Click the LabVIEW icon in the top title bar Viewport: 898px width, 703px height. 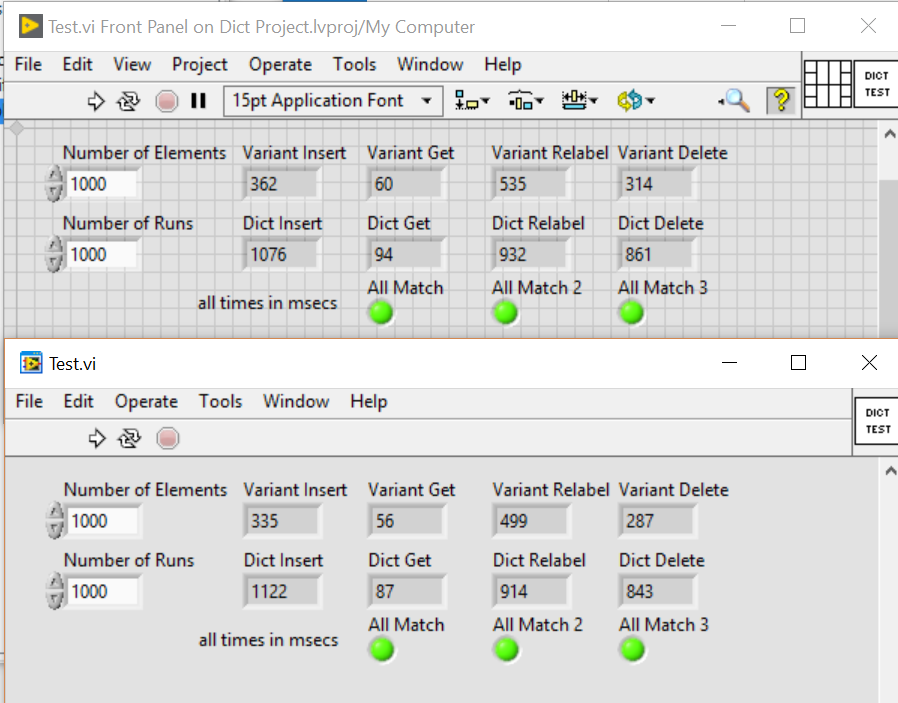[x=30, y=26]
